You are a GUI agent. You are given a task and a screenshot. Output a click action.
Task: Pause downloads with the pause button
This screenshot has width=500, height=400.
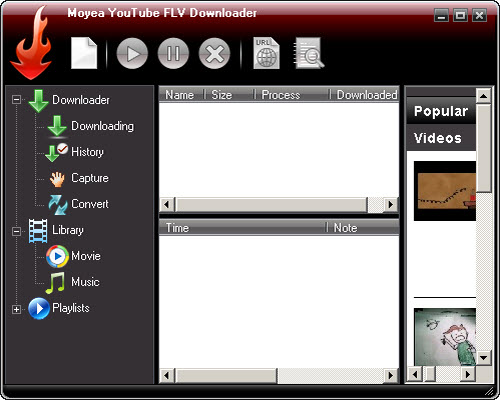[x=173, y=53]
